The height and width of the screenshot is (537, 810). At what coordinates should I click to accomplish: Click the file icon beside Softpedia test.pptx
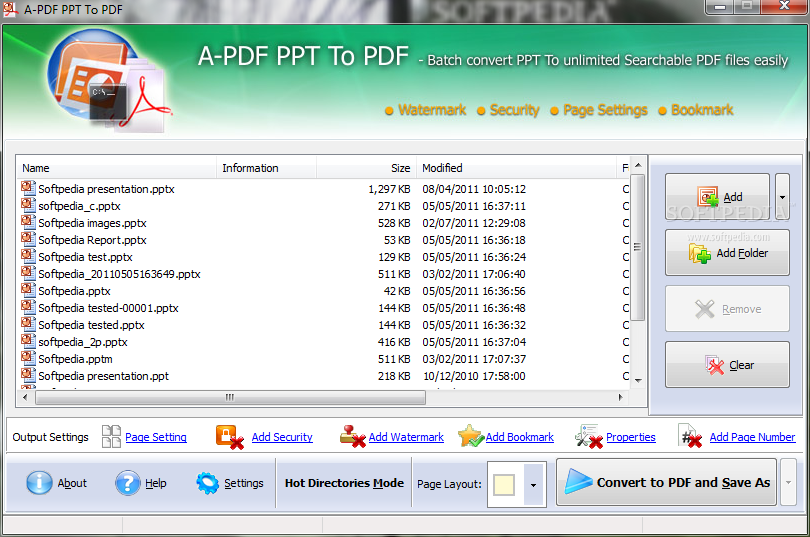[28, 256]
